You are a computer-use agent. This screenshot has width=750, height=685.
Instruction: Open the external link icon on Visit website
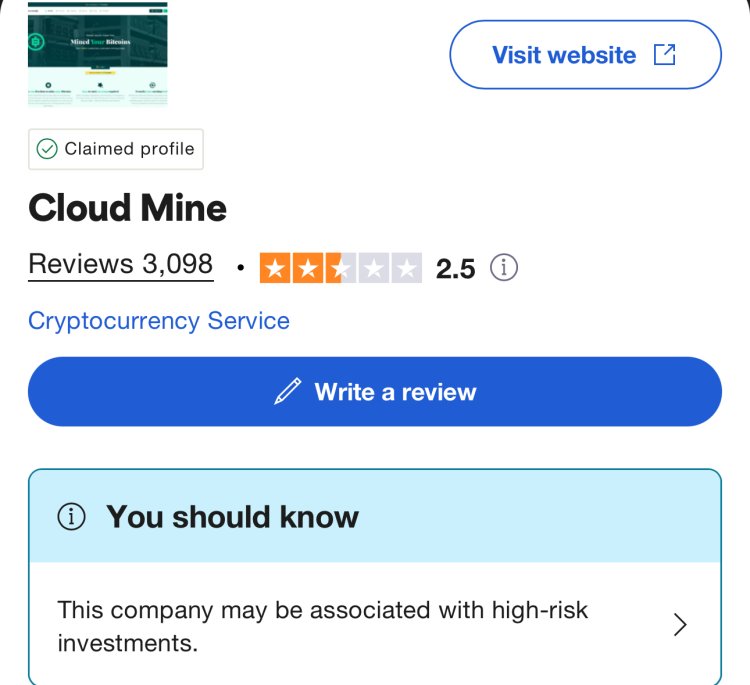664,55
